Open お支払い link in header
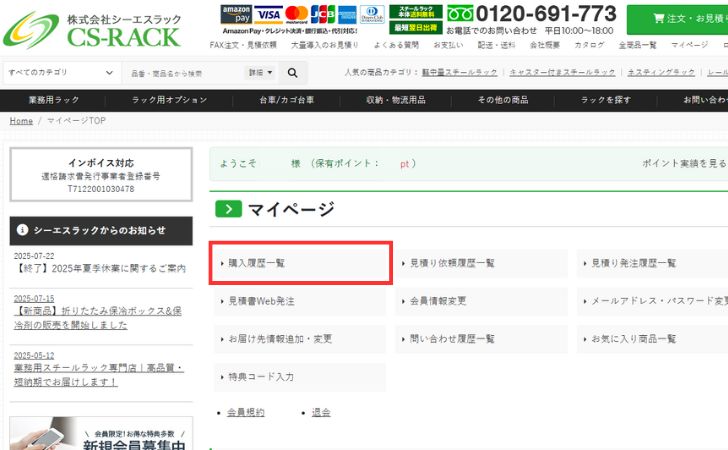 (x=448, y=45)
